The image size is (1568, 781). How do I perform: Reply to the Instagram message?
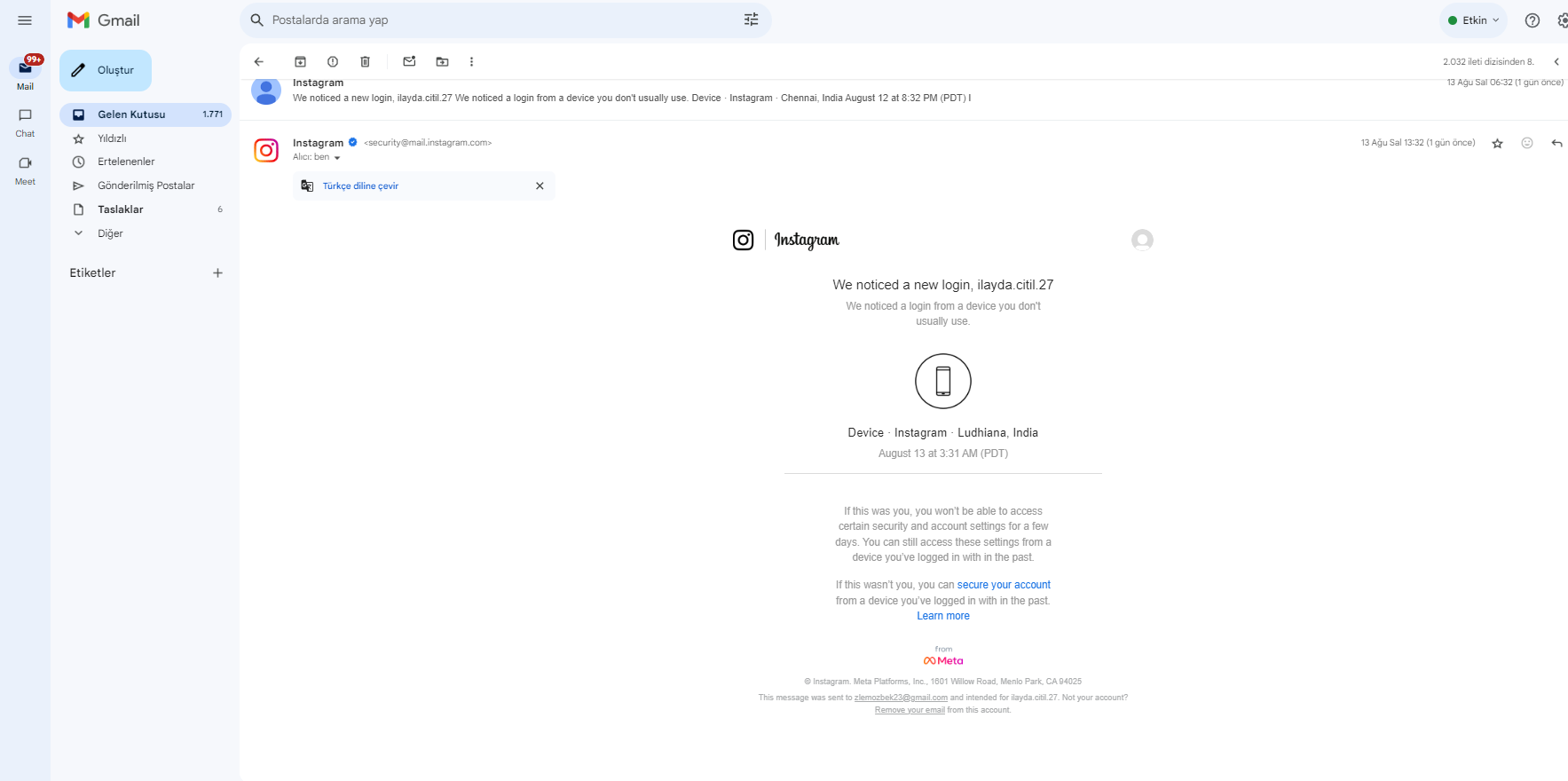[1556, 143]
